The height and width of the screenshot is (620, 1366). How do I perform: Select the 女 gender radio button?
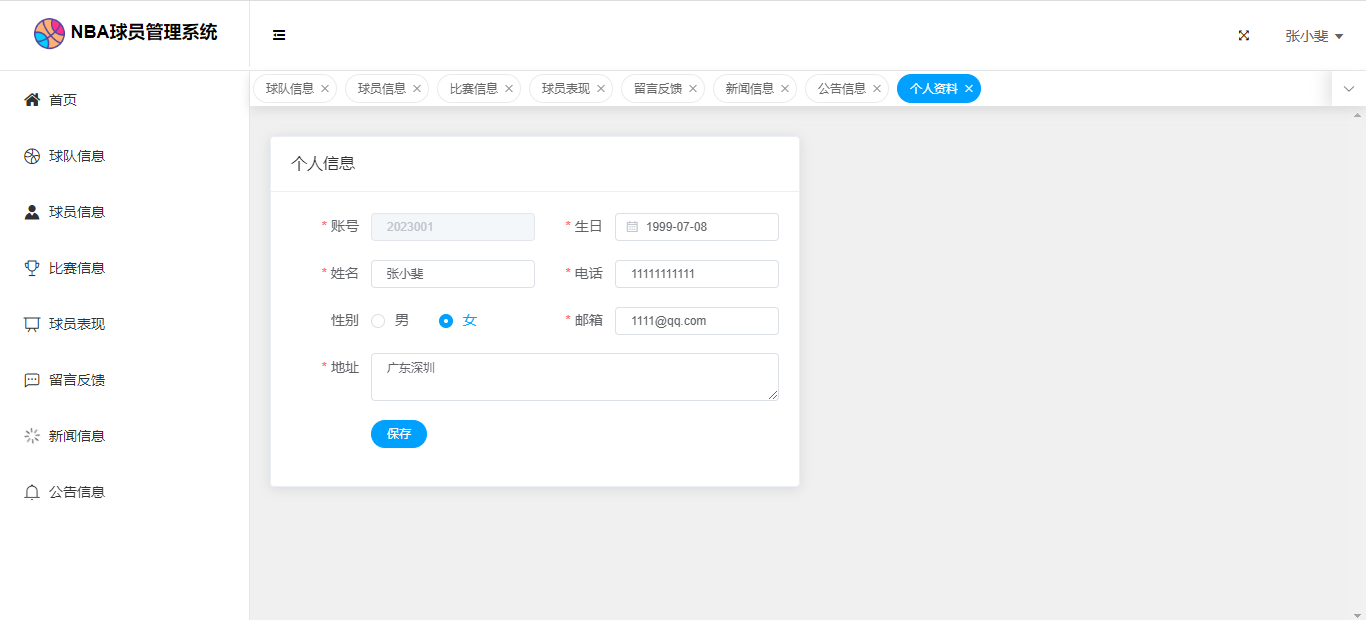[x=446, y=321]
